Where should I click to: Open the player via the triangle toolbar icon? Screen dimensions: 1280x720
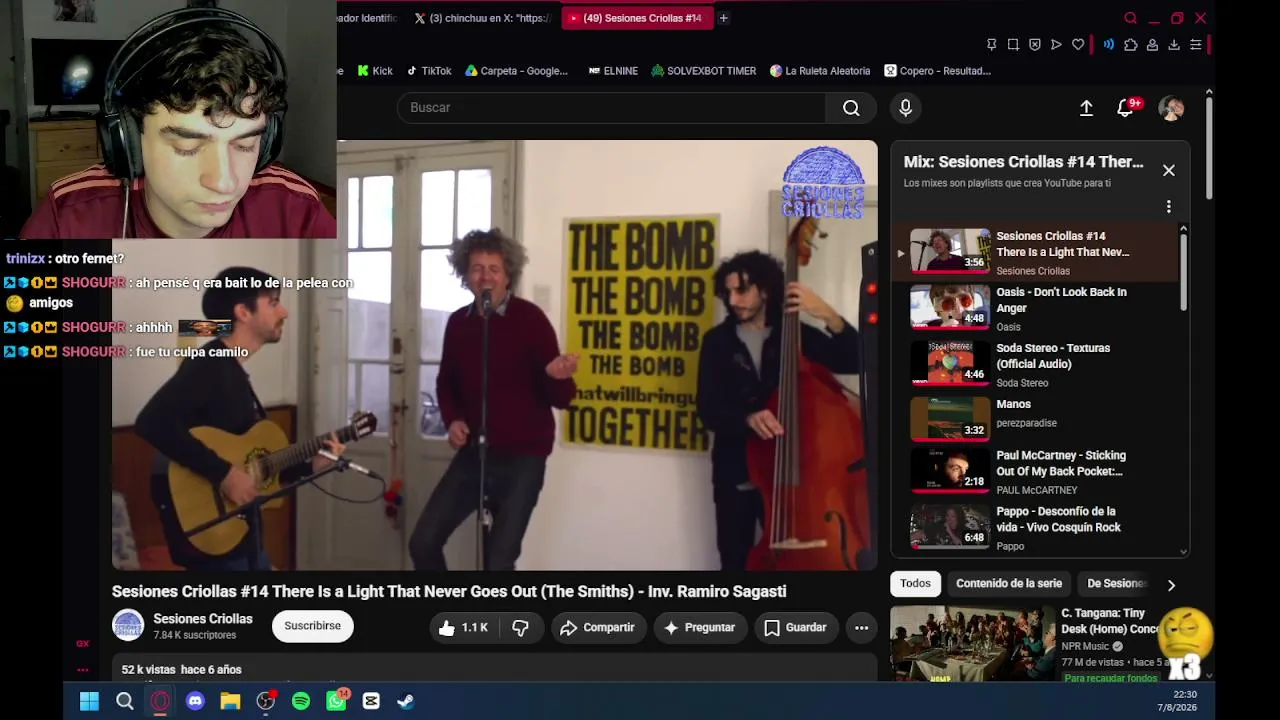[x=1056, y=44]
